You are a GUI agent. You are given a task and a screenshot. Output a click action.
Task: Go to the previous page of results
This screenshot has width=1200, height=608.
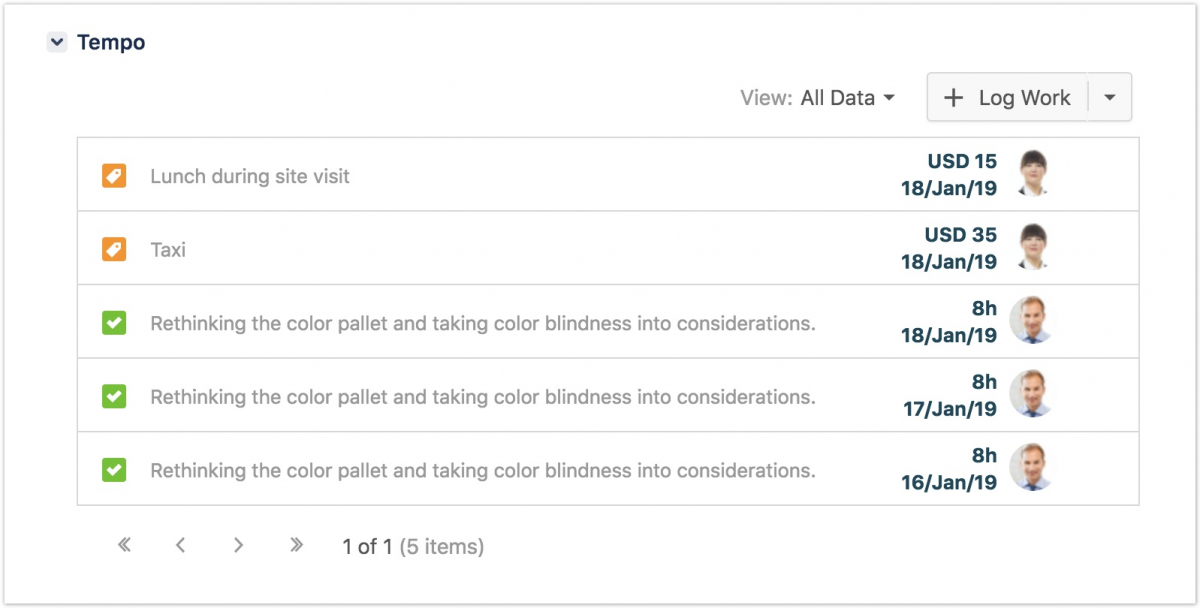(181, 545)
